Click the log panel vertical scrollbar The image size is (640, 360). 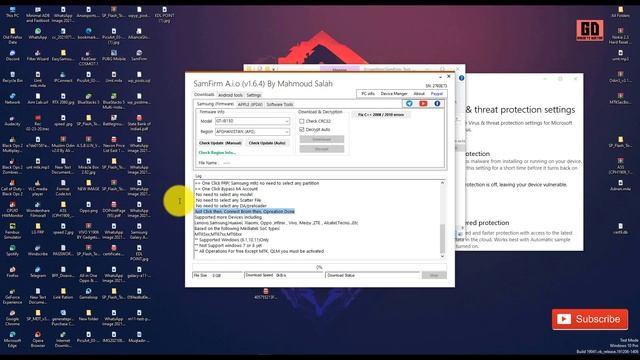(x=442, y=239)
